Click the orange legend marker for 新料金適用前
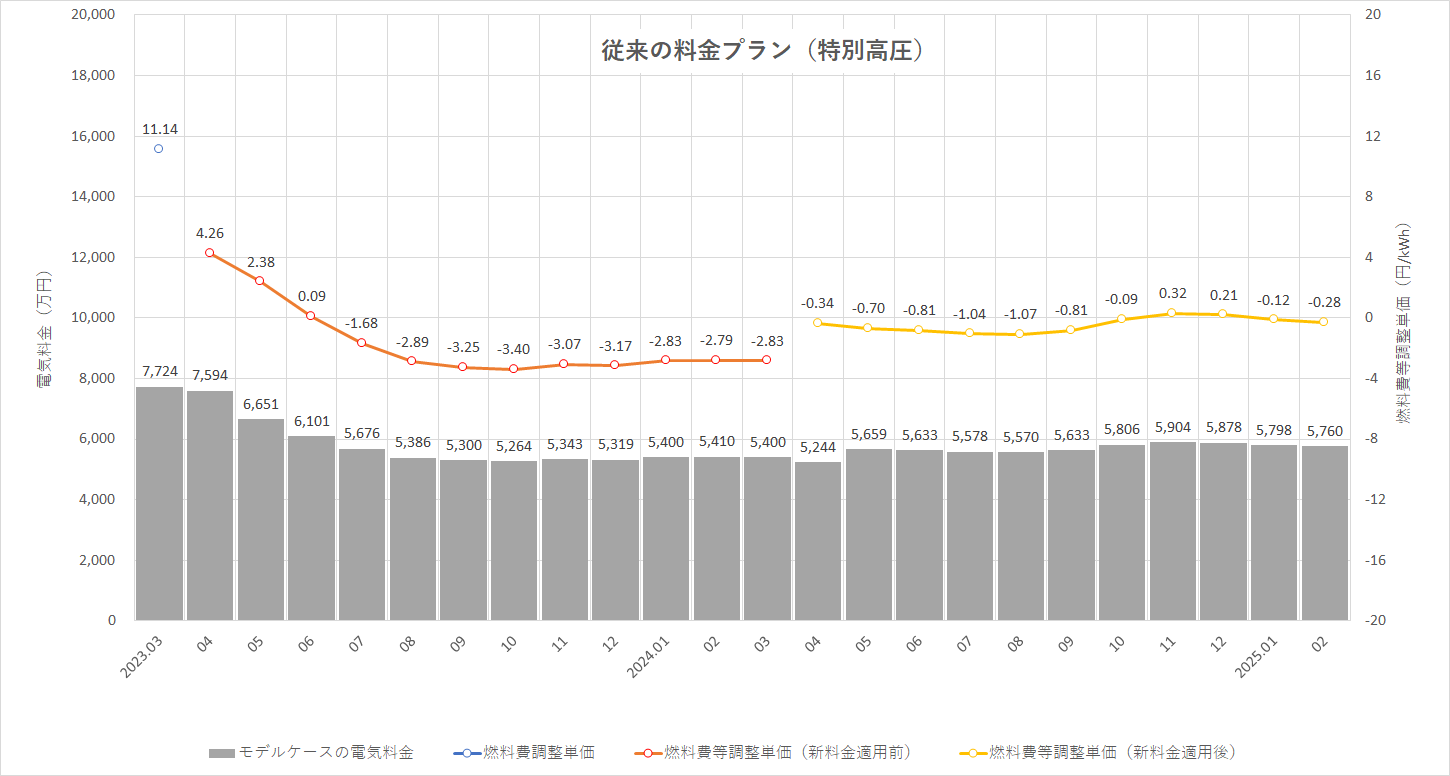This screenshot has width=1450, height=776. 648,752
